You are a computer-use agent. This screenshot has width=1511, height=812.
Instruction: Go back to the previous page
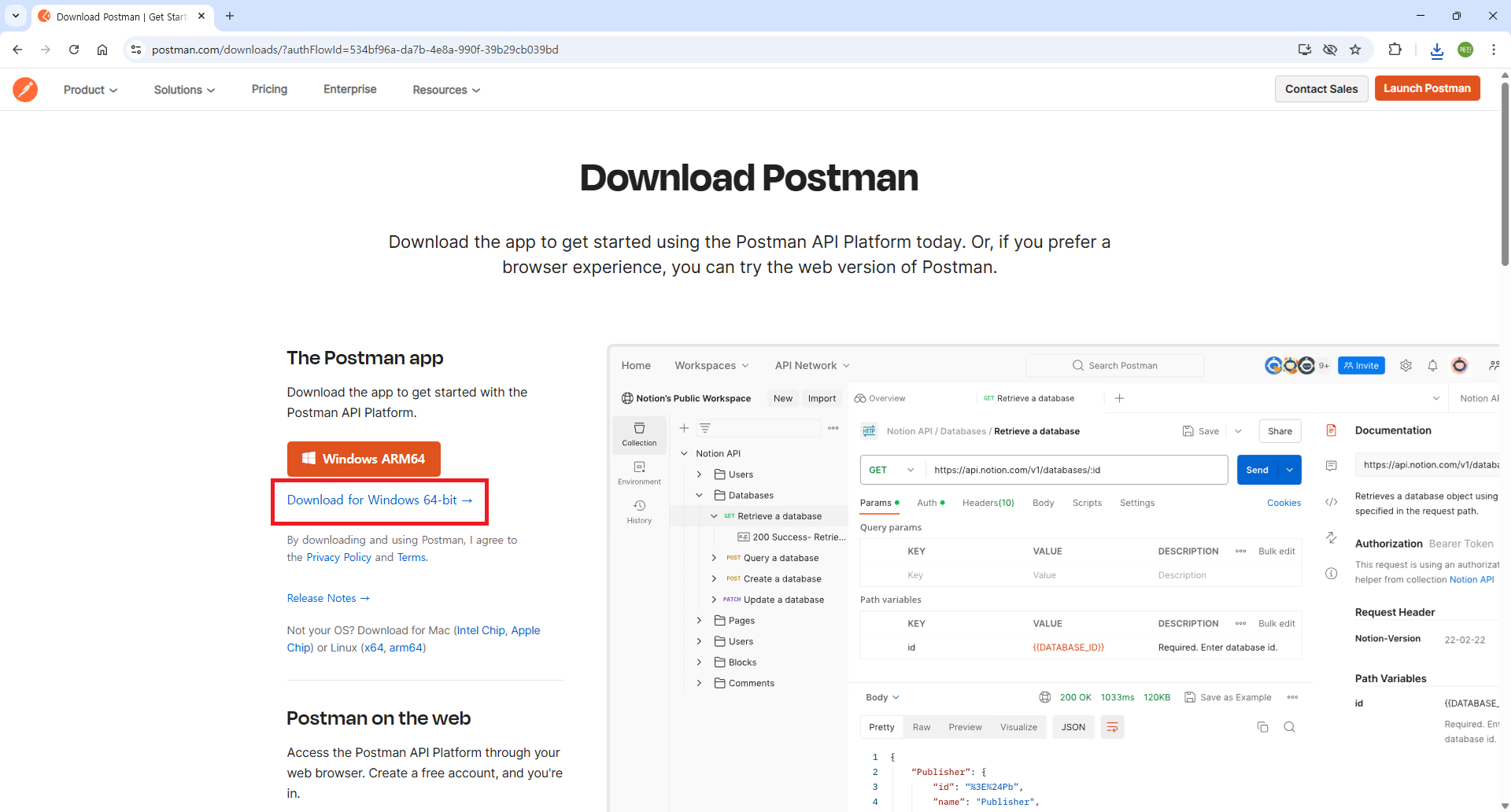pyautogui.click(x=17, y=50)
